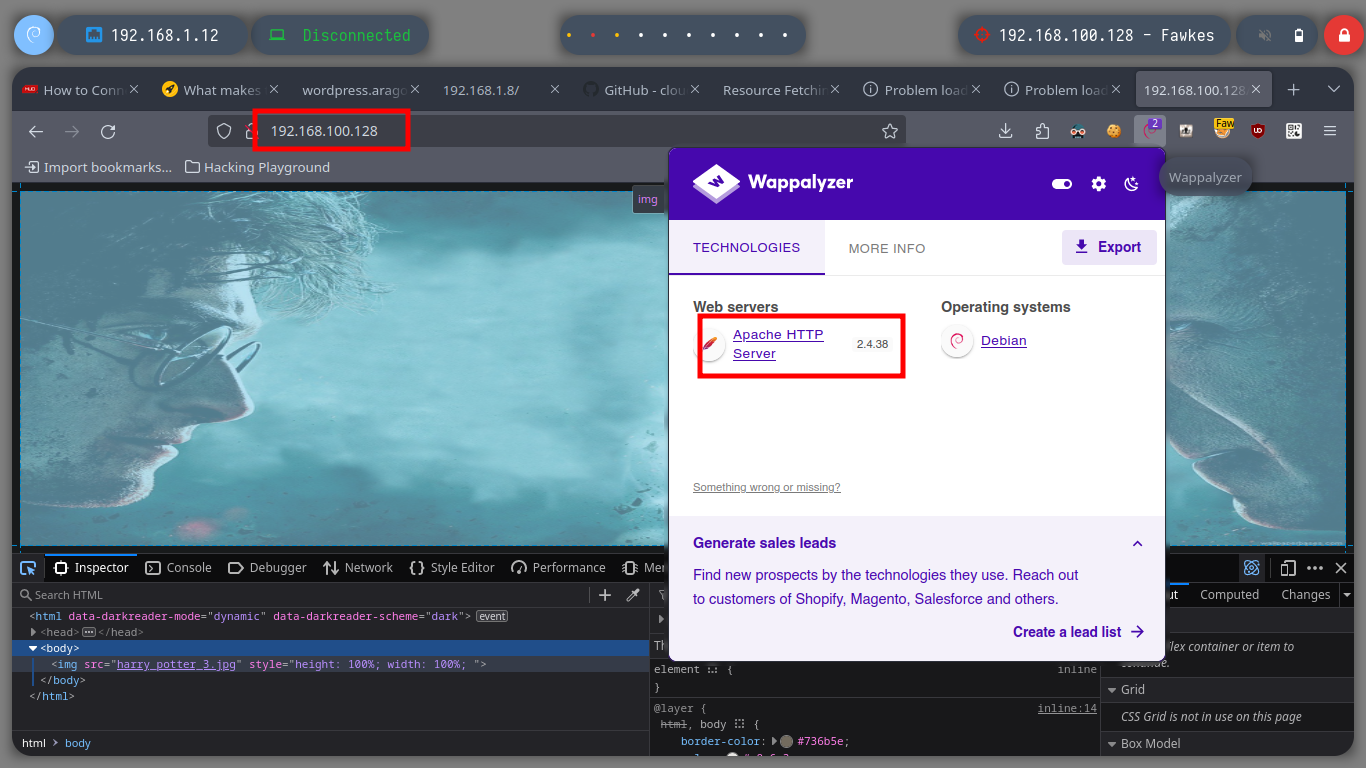
Task: Open the Performance tab
Action: [x=559, y=568]
